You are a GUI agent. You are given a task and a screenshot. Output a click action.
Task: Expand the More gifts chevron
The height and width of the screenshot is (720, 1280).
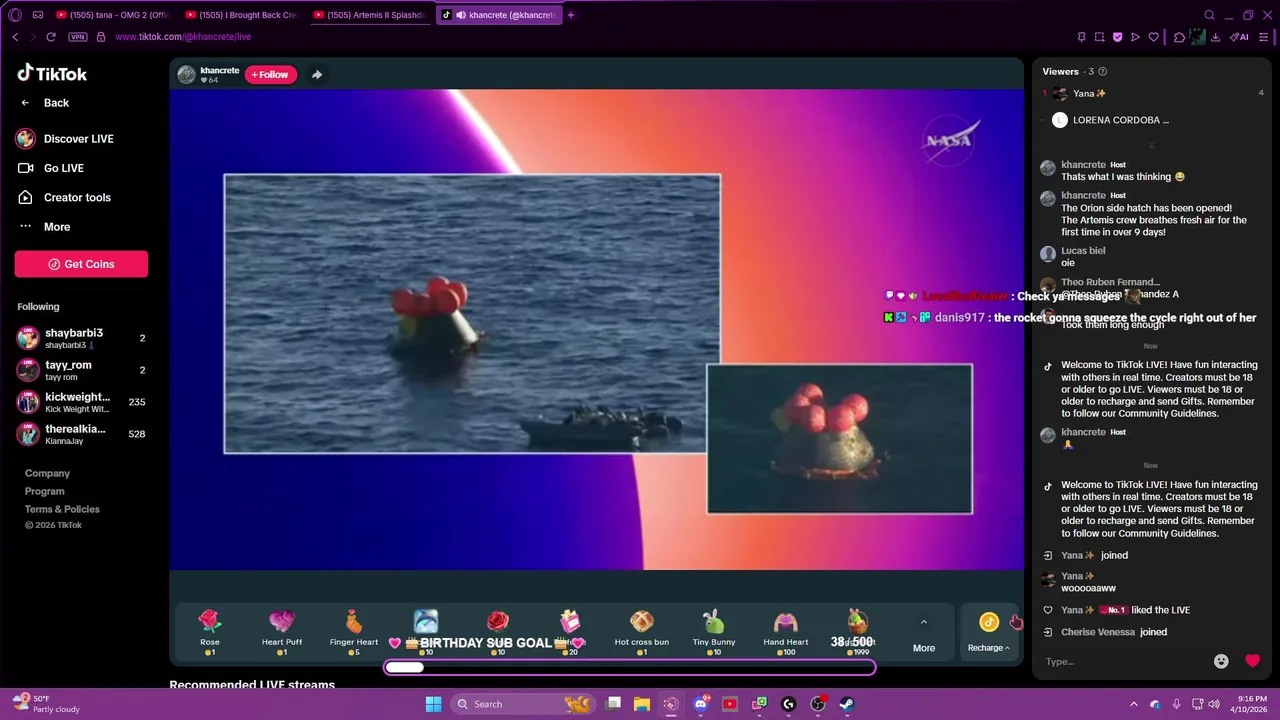(x=924, y=622)
